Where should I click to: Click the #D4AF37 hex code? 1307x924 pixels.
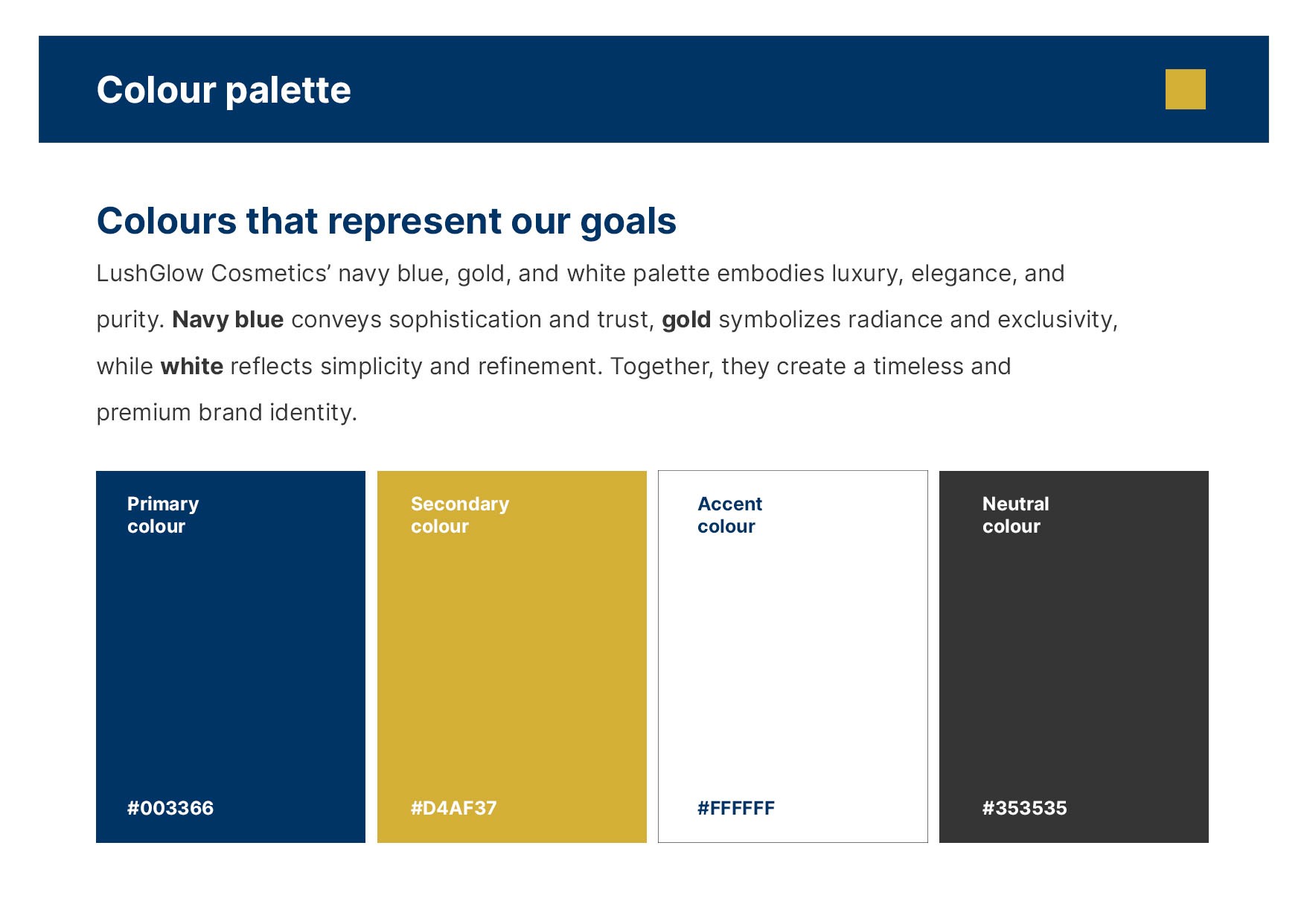(454, 808)
